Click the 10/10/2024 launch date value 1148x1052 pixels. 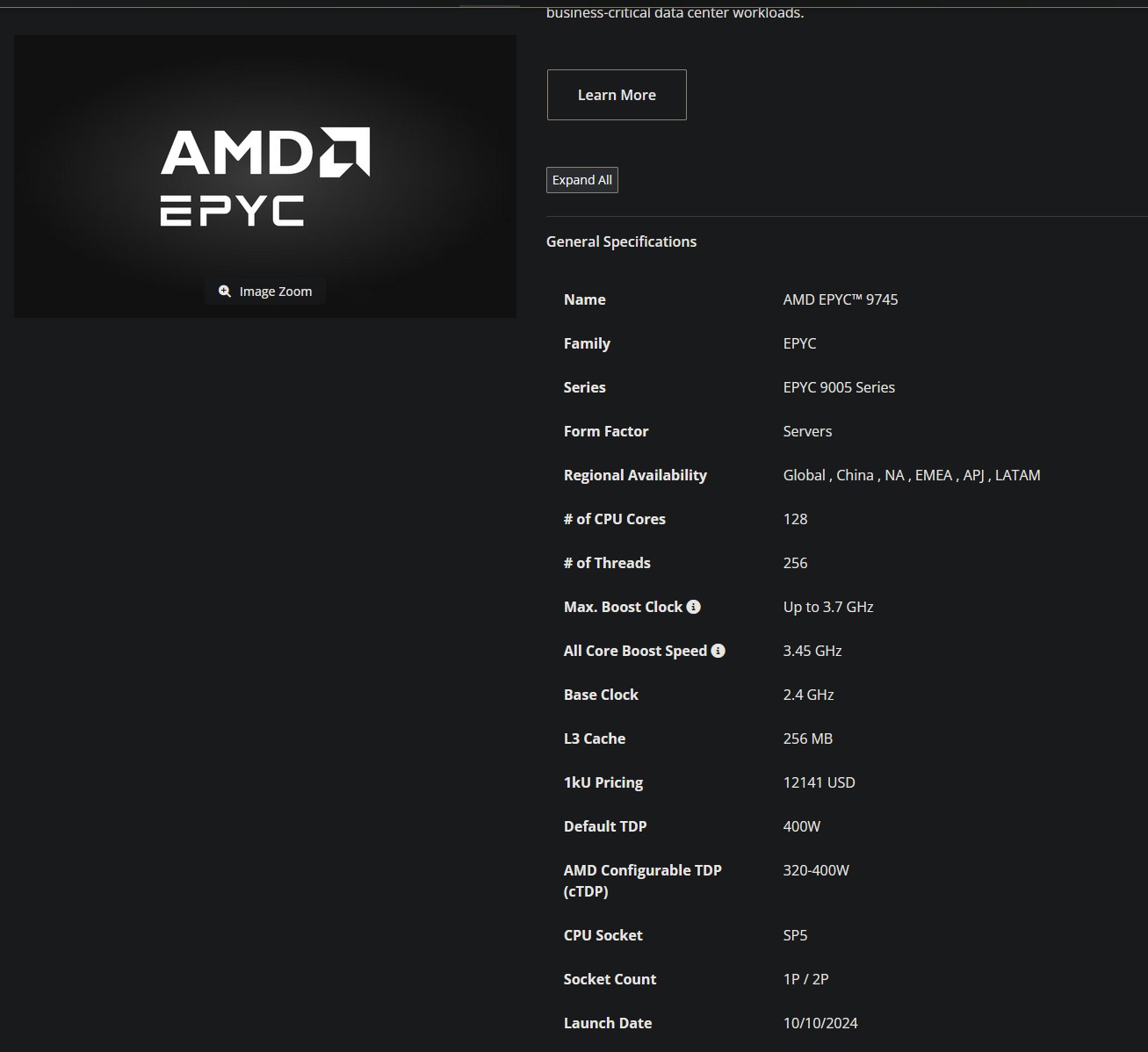(x=820, y=1023)
